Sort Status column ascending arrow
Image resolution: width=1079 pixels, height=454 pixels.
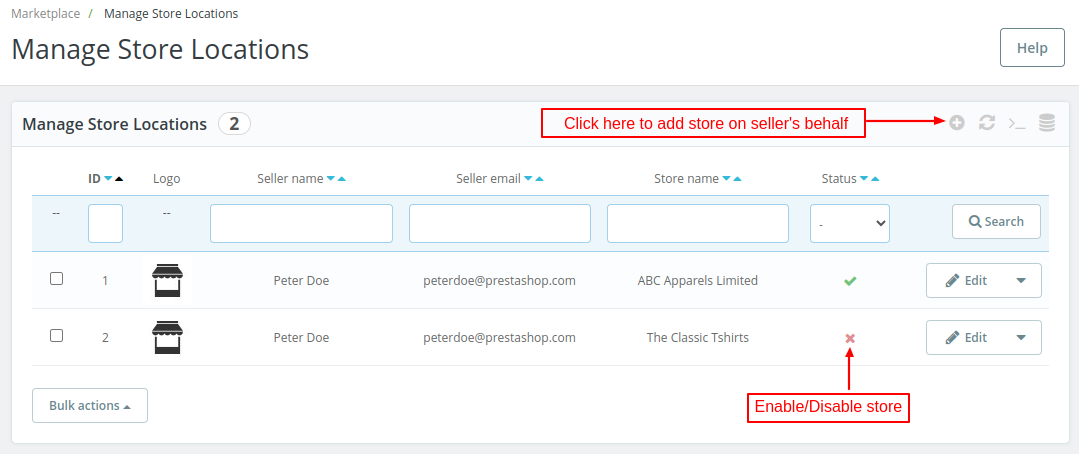pos(875,179)
